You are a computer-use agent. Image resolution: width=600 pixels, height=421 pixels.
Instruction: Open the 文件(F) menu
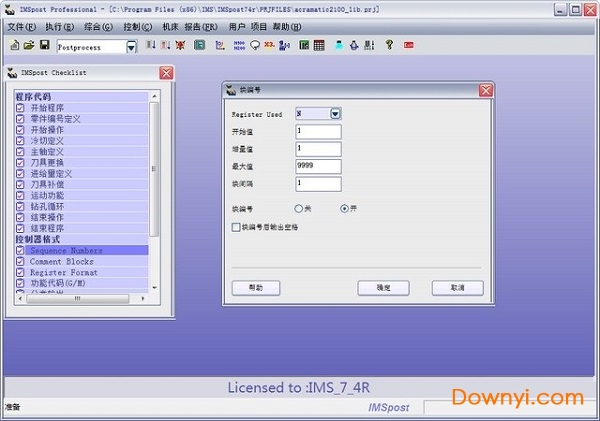click(22, 27)
